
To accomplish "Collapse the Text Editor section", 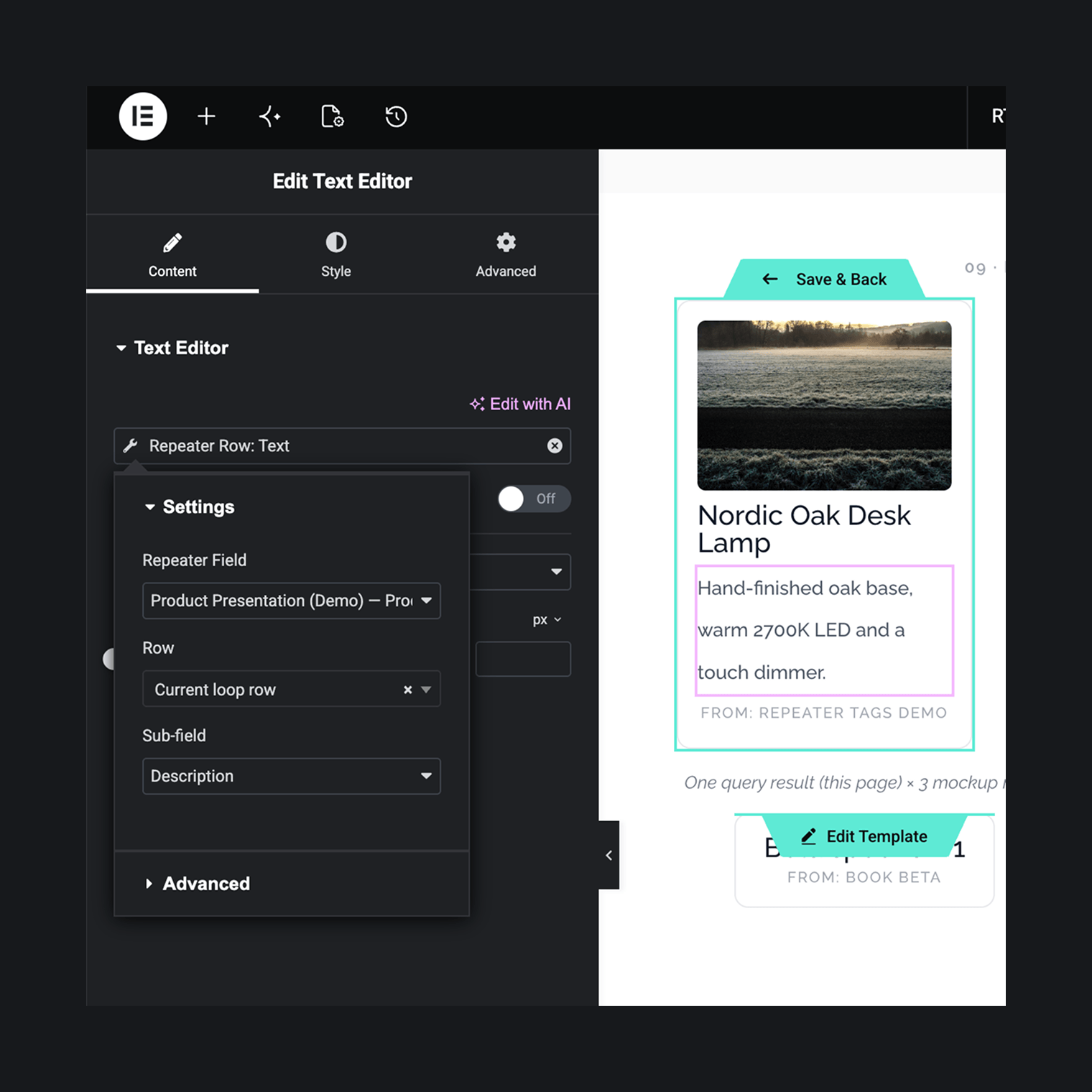I will click(172, 348).
